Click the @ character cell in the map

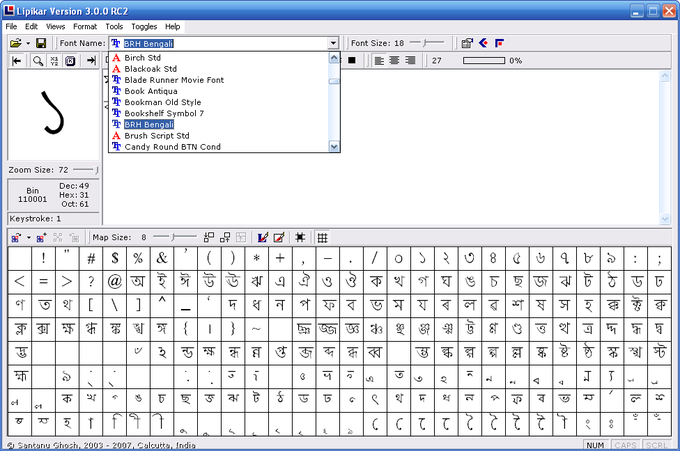coord(115,282)
